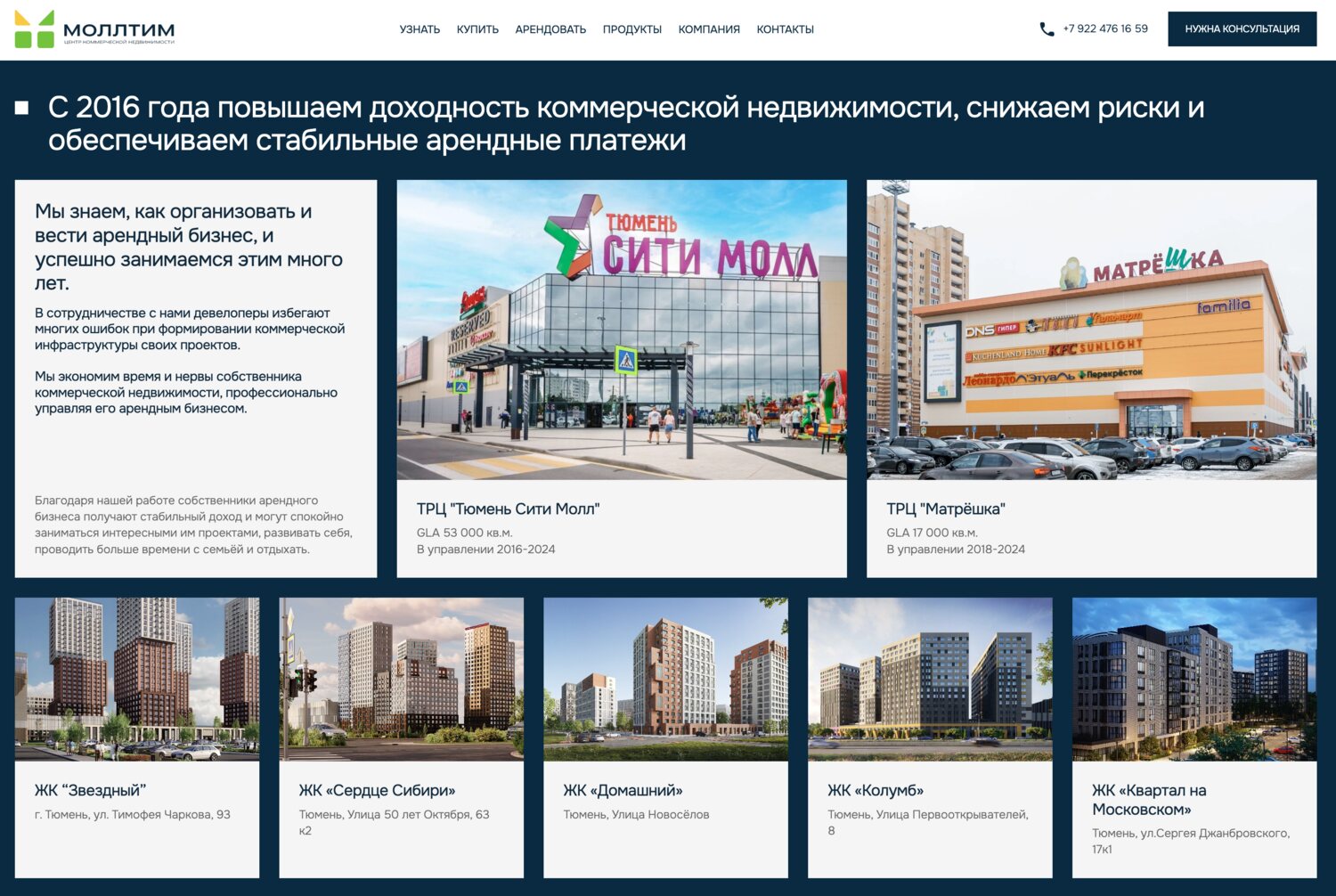Click the phone number +7 922 476 16 59
Screen dimensions: 1336x896
1105,29
